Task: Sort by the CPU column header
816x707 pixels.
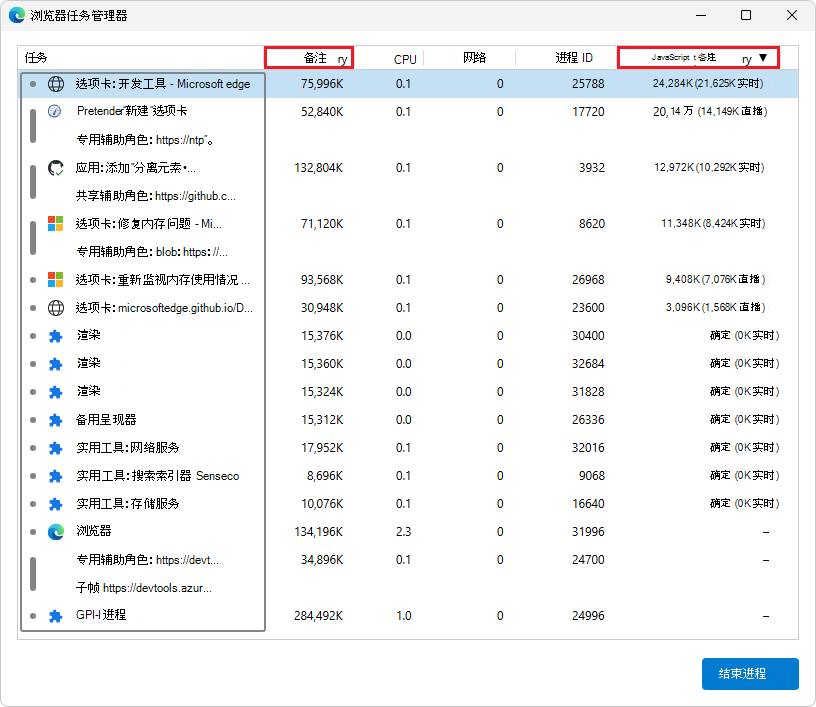Action: (405, 59)
